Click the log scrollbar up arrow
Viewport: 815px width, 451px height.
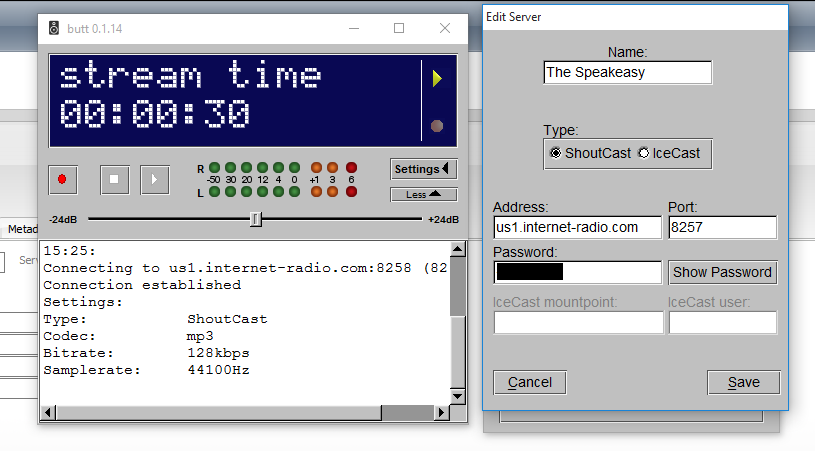pyautogui.click(x=457, y=247)
